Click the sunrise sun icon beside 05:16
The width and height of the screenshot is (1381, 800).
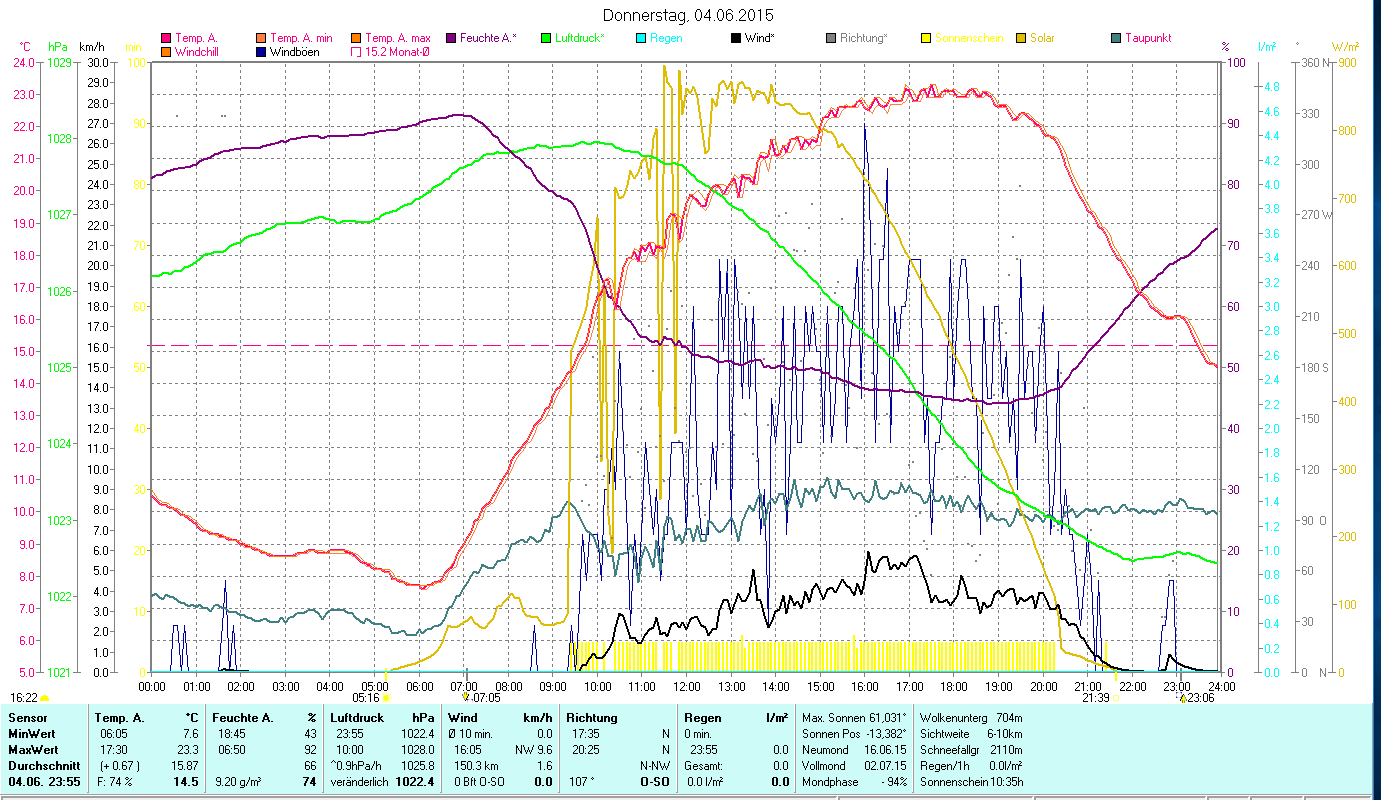(386, 698)
